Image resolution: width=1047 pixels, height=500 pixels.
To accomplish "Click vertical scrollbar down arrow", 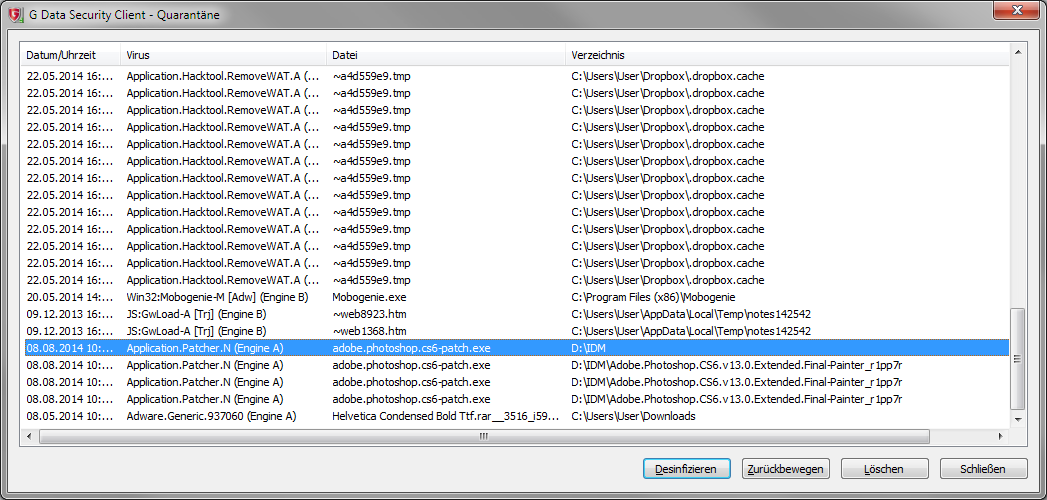I will click(1017, 419).
